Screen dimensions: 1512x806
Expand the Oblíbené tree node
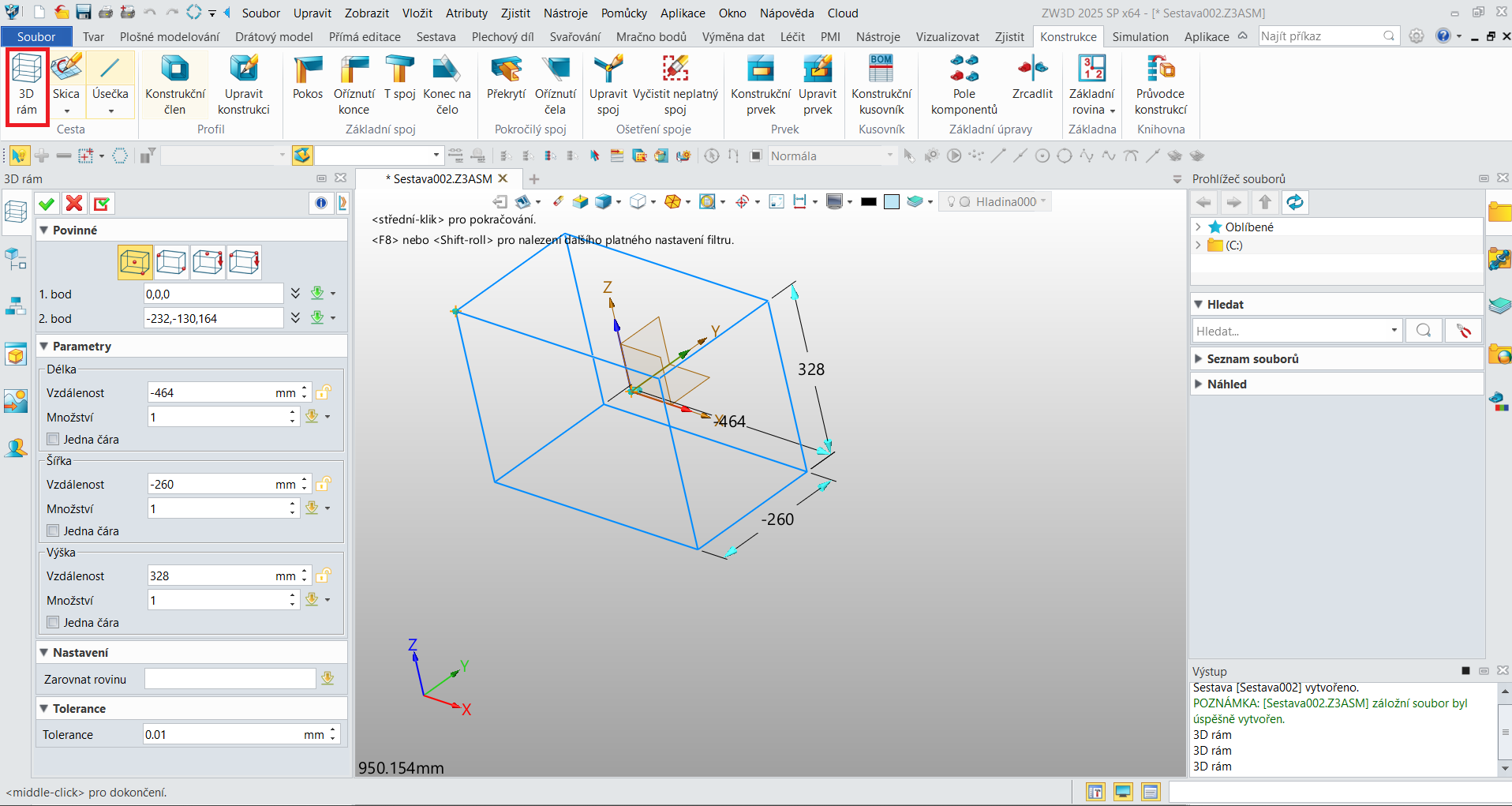[x=1198, y=227]
